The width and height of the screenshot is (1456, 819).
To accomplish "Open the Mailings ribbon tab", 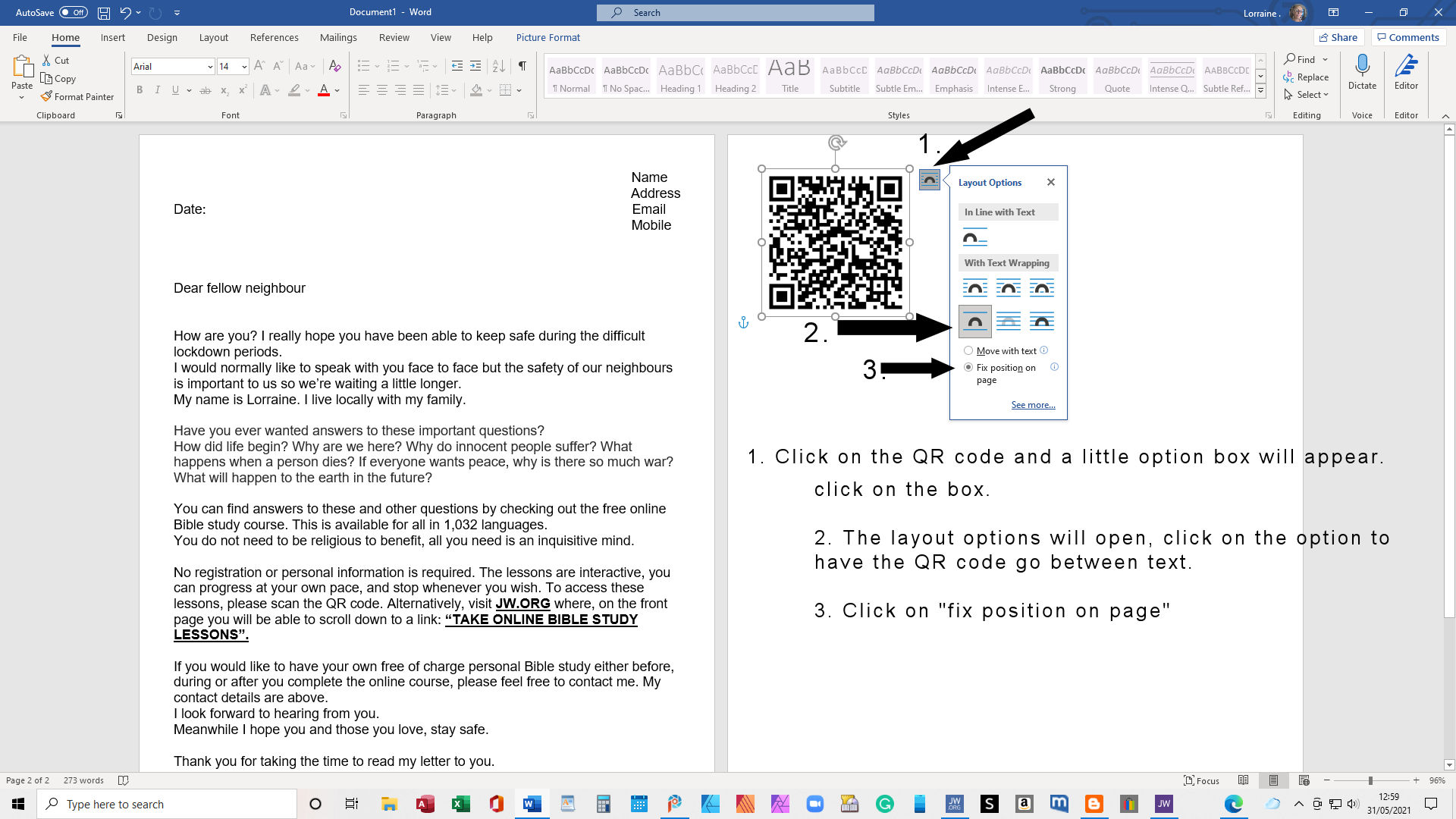I will click(338, 37).
